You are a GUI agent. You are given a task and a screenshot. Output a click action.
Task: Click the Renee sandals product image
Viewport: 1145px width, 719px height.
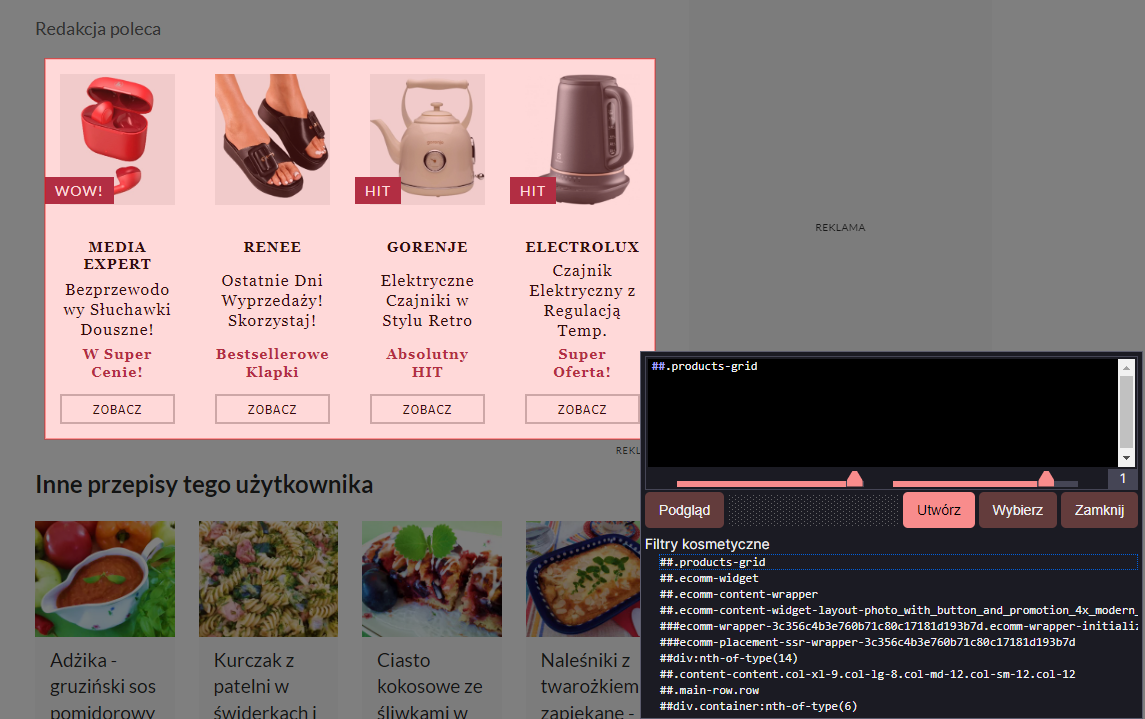[x=272, y=139]
